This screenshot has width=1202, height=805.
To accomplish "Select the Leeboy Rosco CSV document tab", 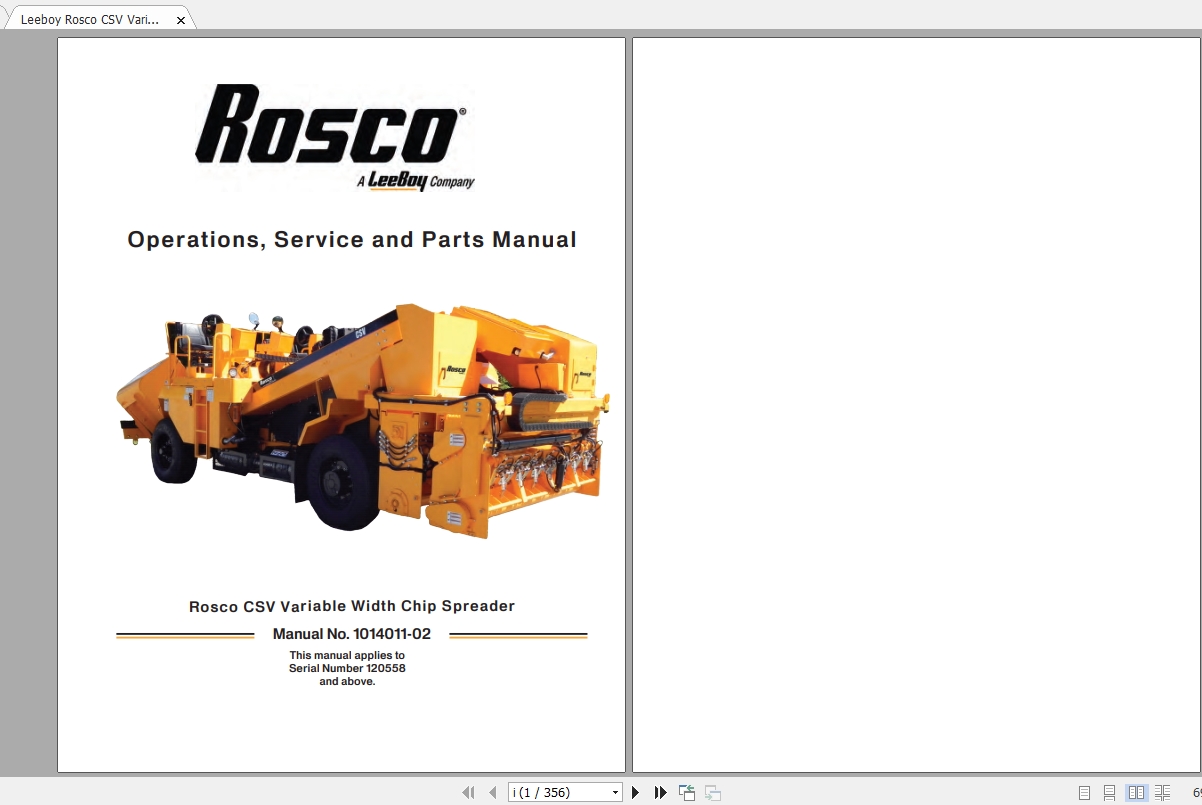I will click(x=90, y=19).
